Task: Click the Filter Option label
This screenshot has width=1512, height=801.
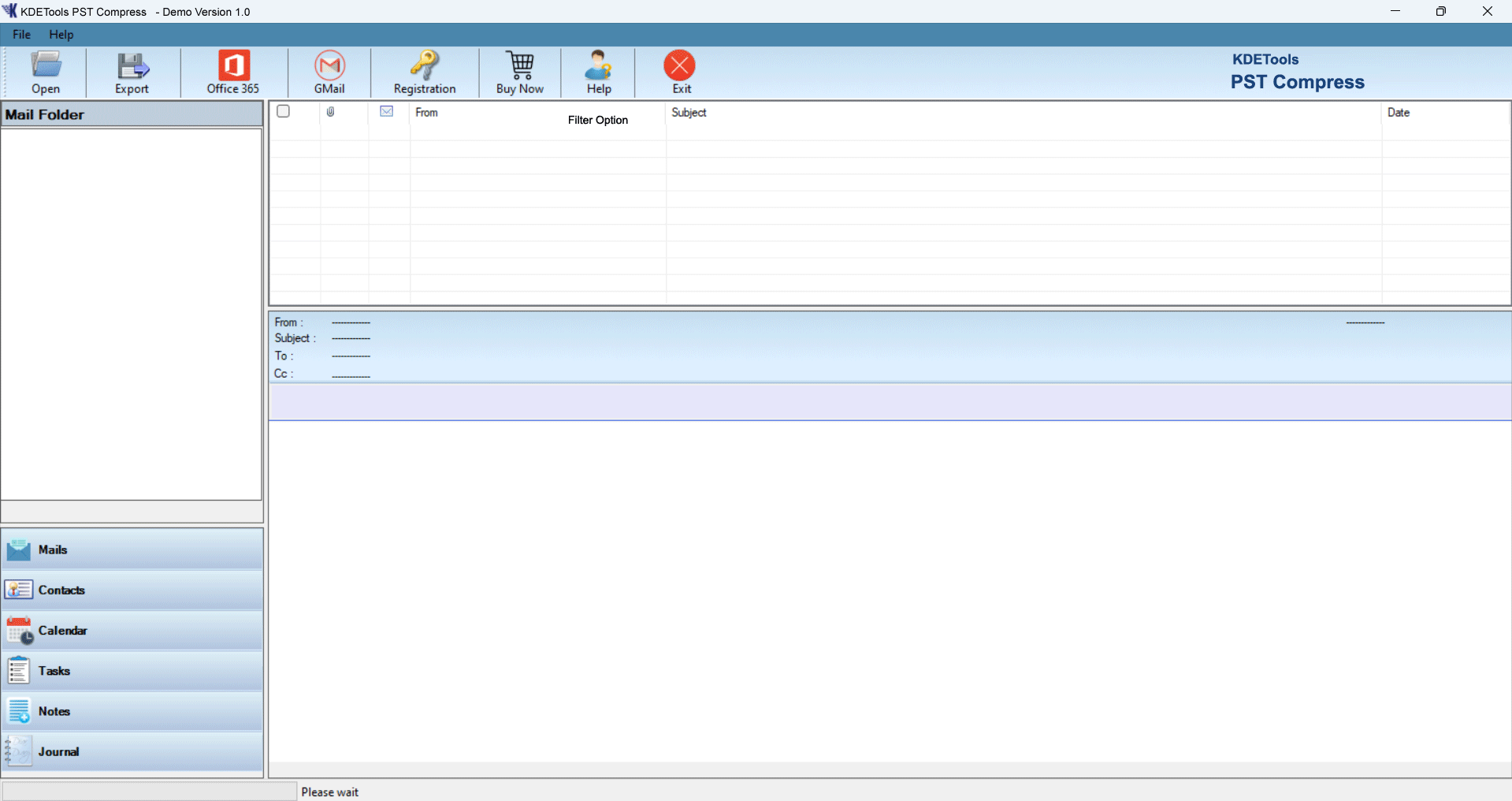Action: tap(597, 120)
